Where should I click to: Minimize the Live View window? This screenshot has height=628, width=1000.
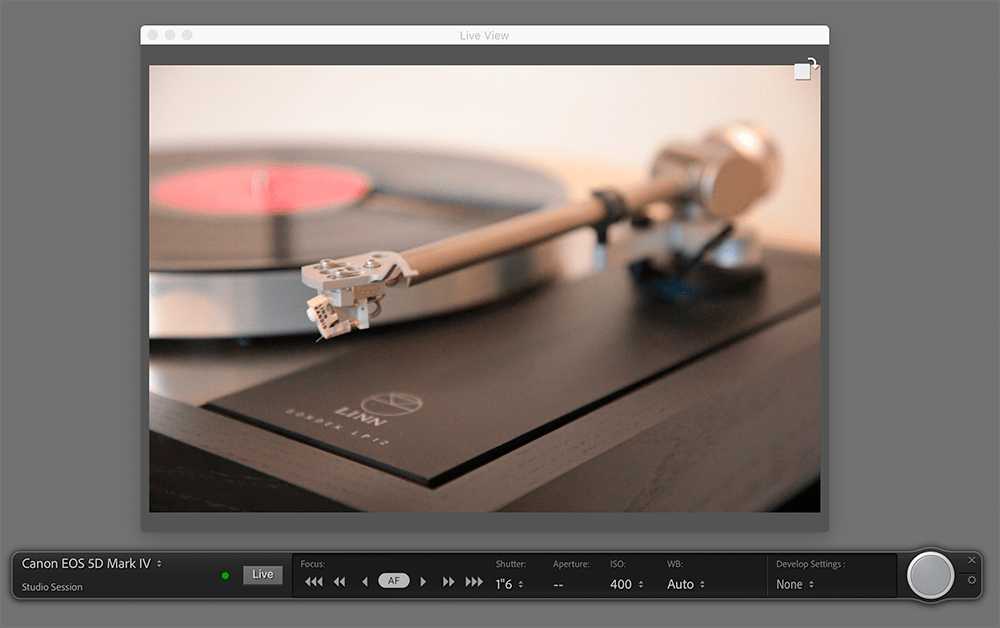click(170, 35)
